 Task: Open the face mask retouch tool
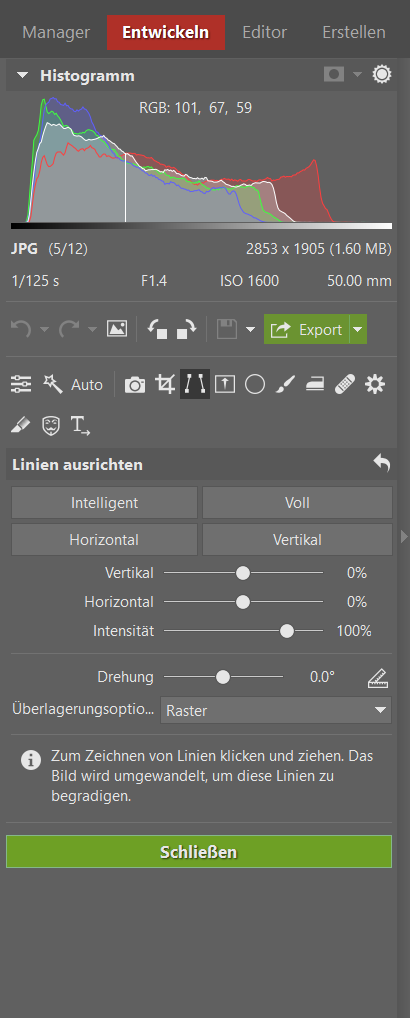51,425
